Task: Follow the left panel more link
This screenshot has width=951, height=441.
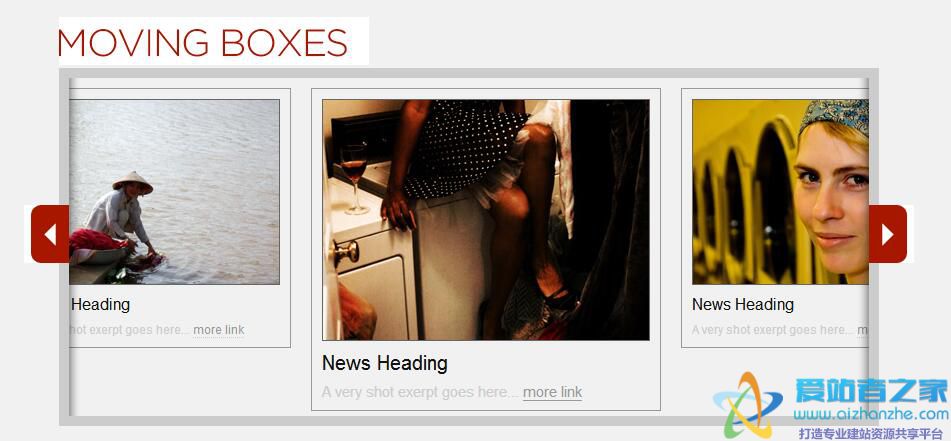Action: [x=219, y=330]
